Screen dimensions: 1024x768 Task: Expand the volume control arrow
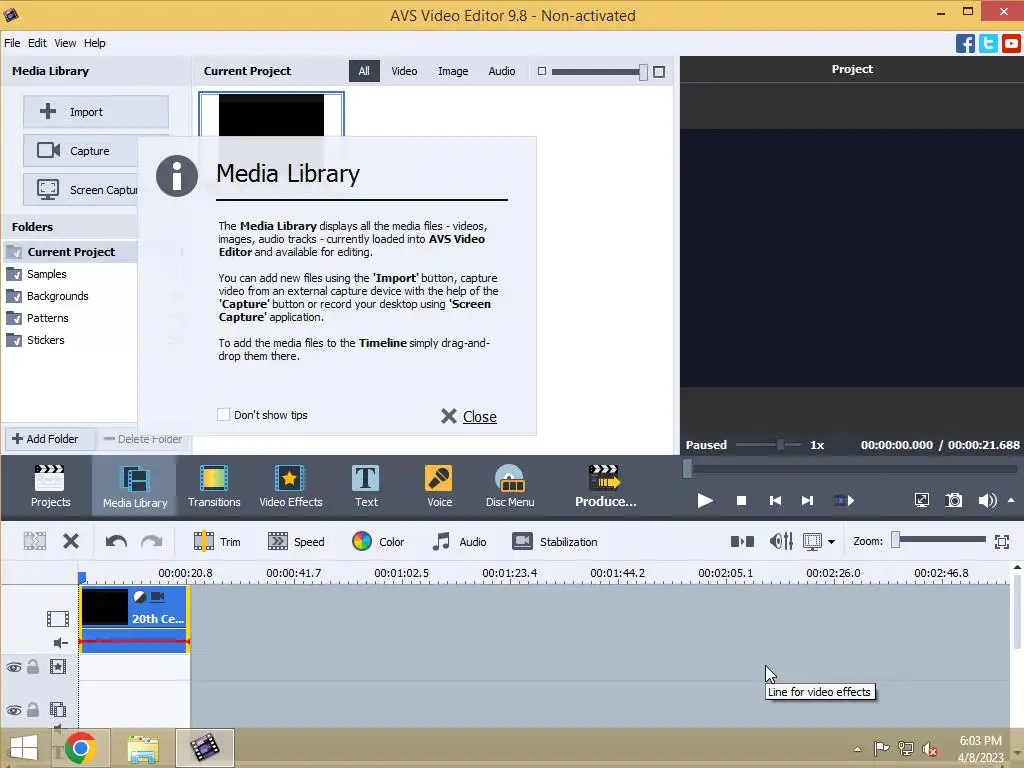[1012, 501]
